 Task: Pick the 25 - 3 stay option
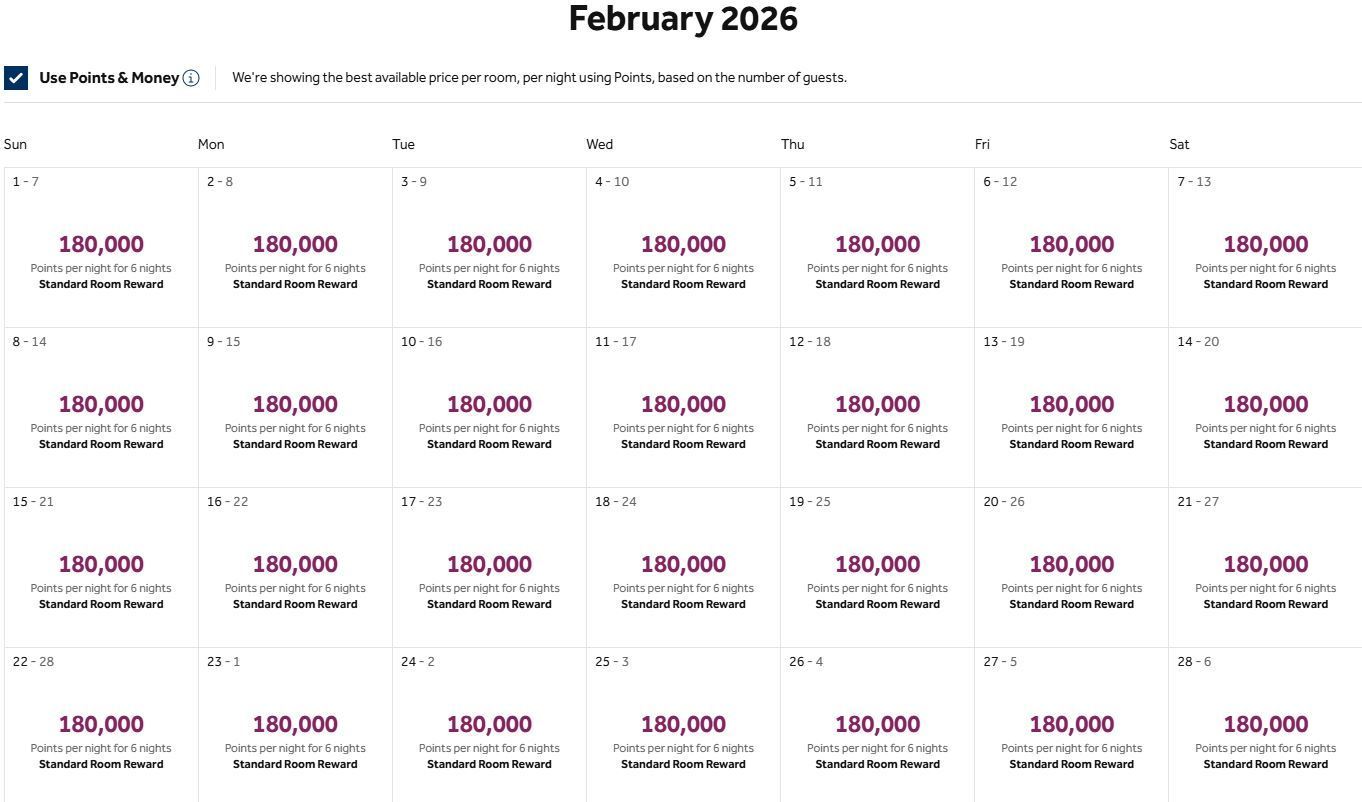coord(683,725)
